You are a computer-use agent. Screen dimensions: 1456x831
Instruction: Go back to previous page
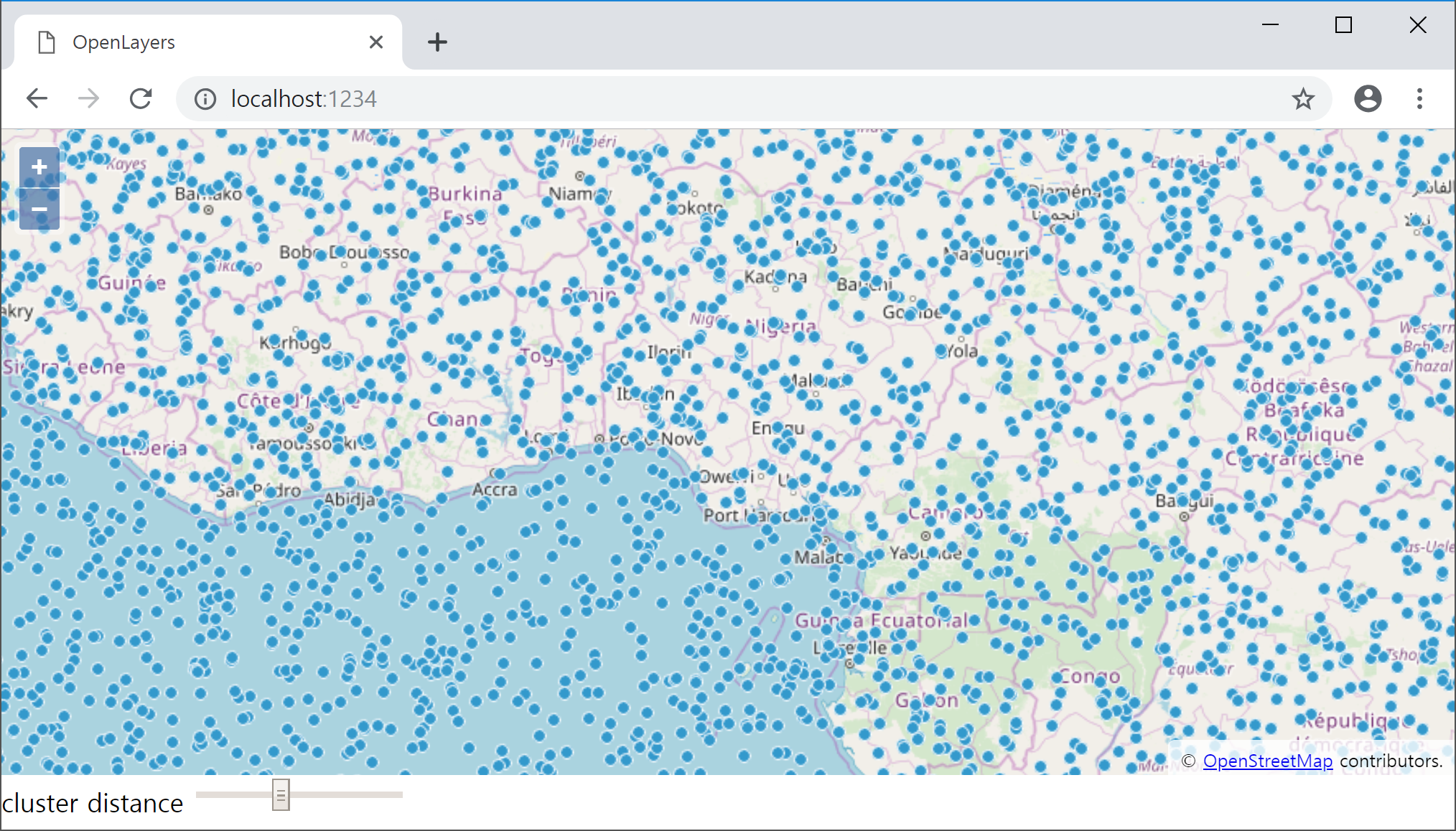37,98
